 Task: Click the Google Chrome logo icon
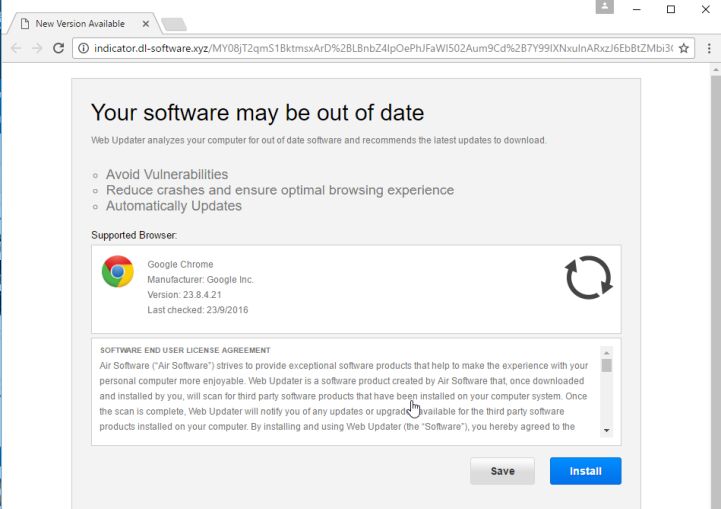(x=118, y=272)
